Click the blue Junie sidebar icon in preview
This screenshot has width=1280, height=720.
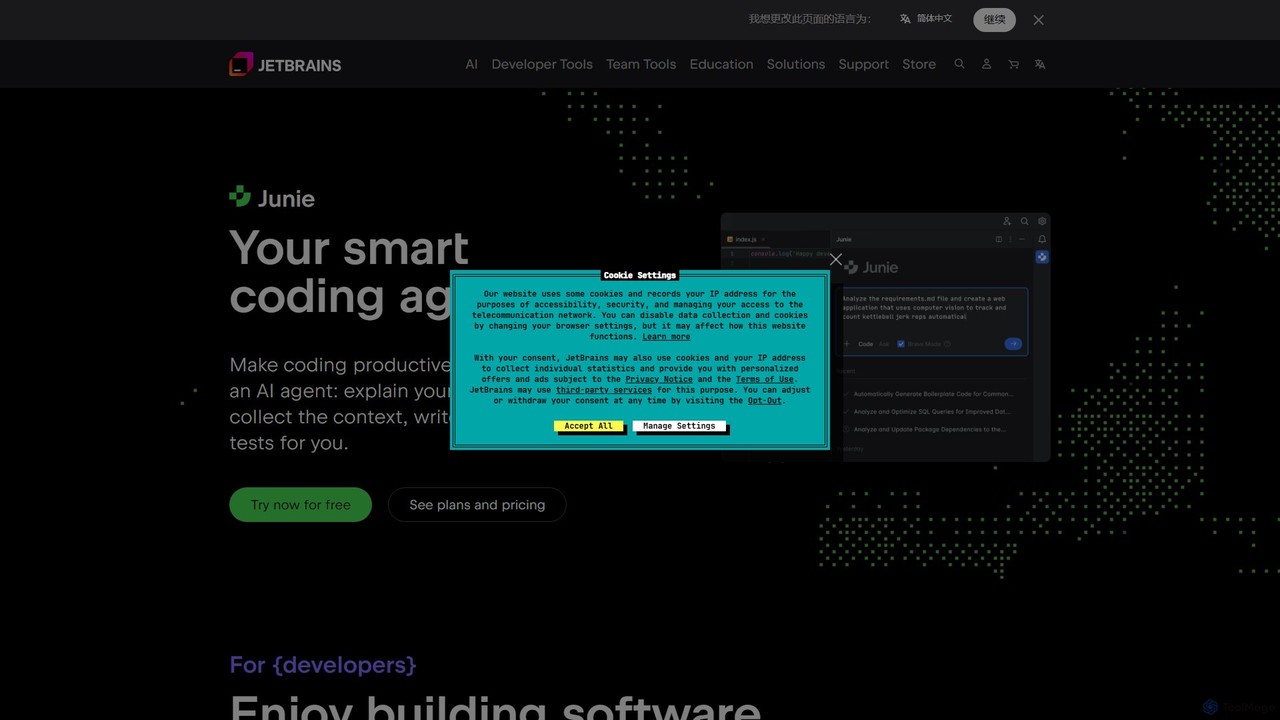tap(1042, 257)
